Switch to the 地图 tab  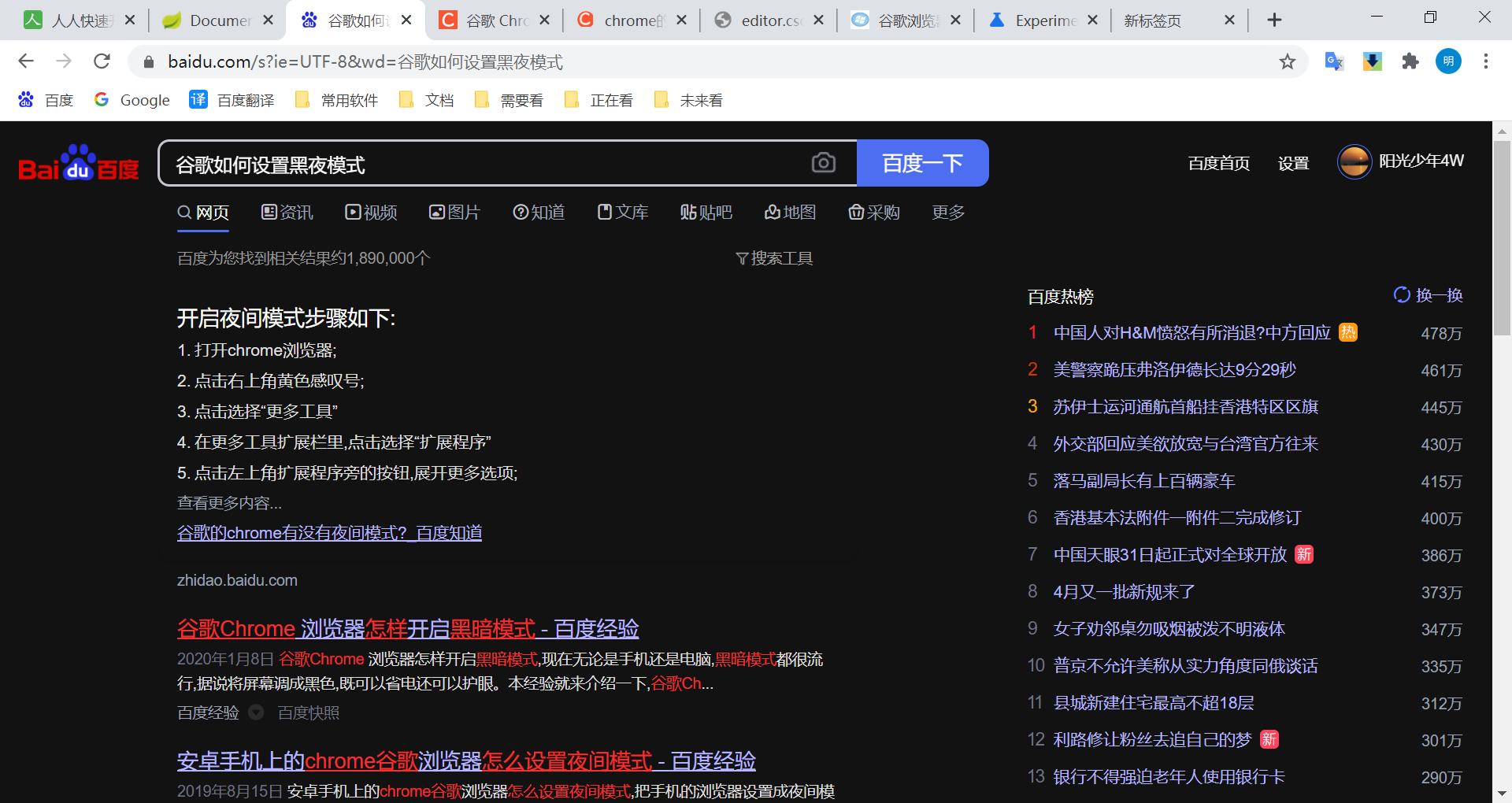pyautogui.click(x=790, y=213)
